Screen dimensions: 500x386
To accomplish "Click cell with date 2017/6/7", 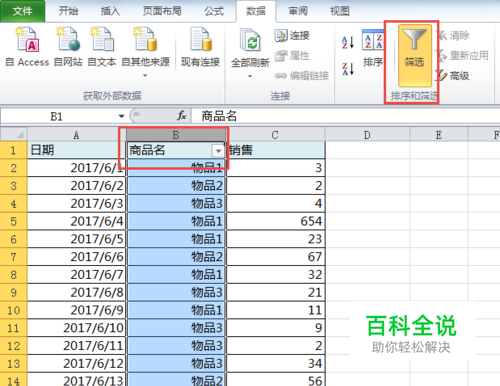I will (x=76, y=275).
